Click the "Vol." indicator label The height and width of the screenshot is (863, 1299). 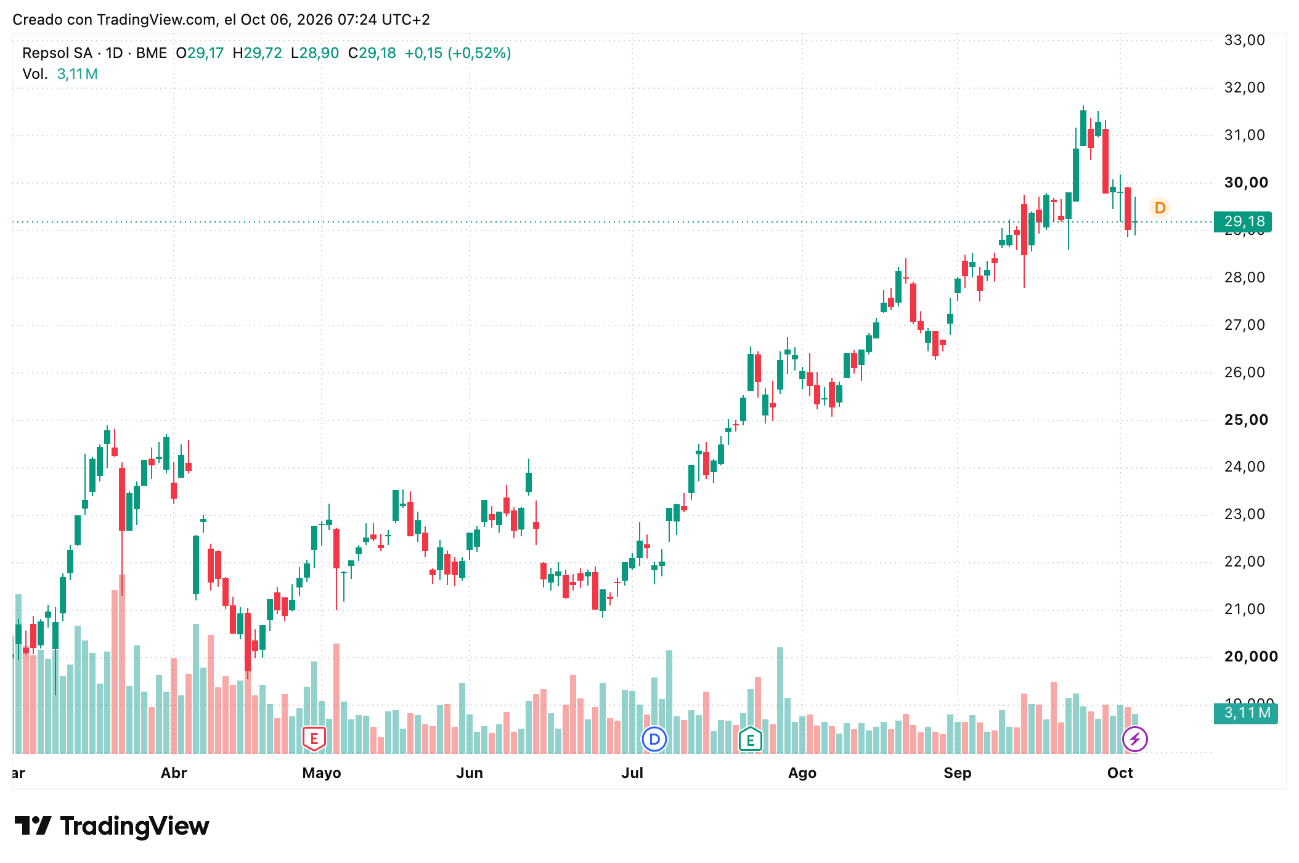tap(35, 74)
